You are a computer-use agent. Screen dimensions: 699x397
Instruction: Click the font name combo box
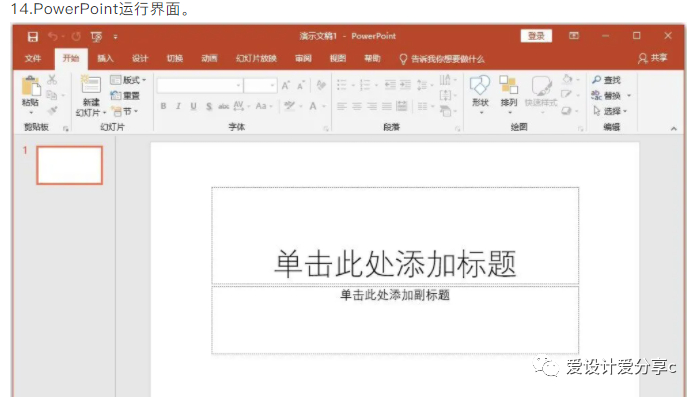click(x=199, y=85)
